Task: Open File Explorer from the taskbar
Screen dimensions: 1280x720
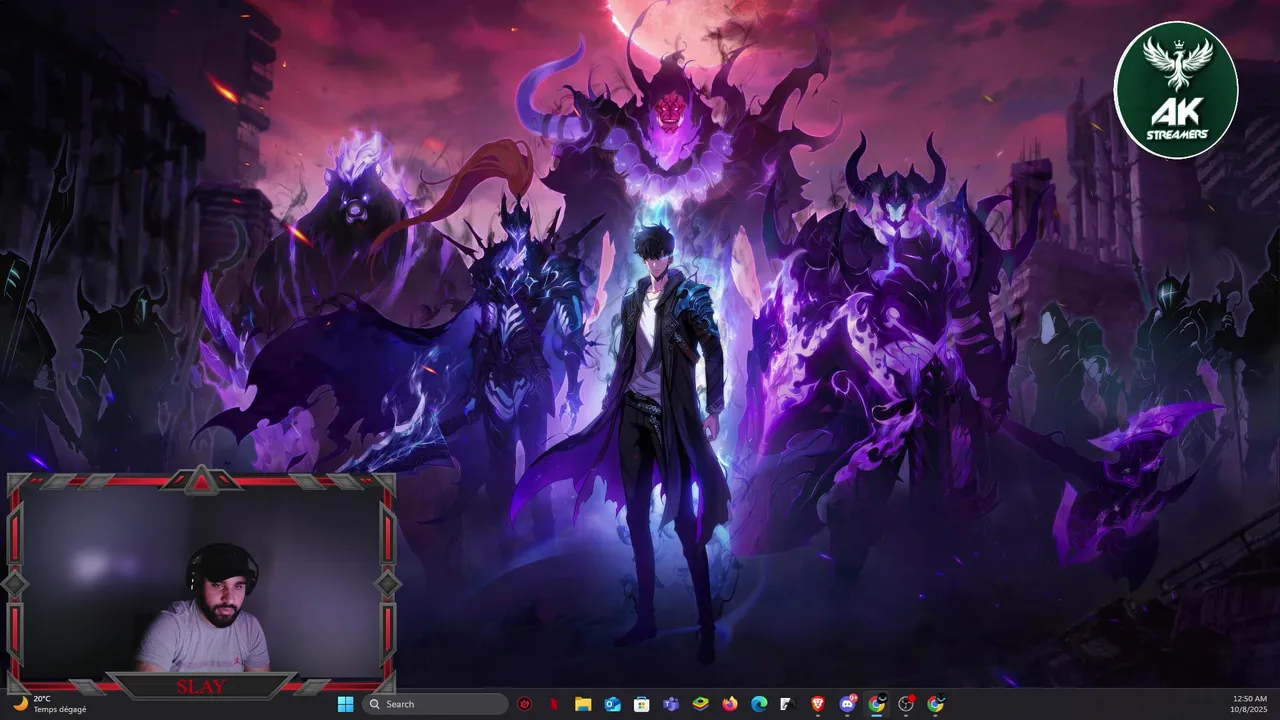Action: 583,704
